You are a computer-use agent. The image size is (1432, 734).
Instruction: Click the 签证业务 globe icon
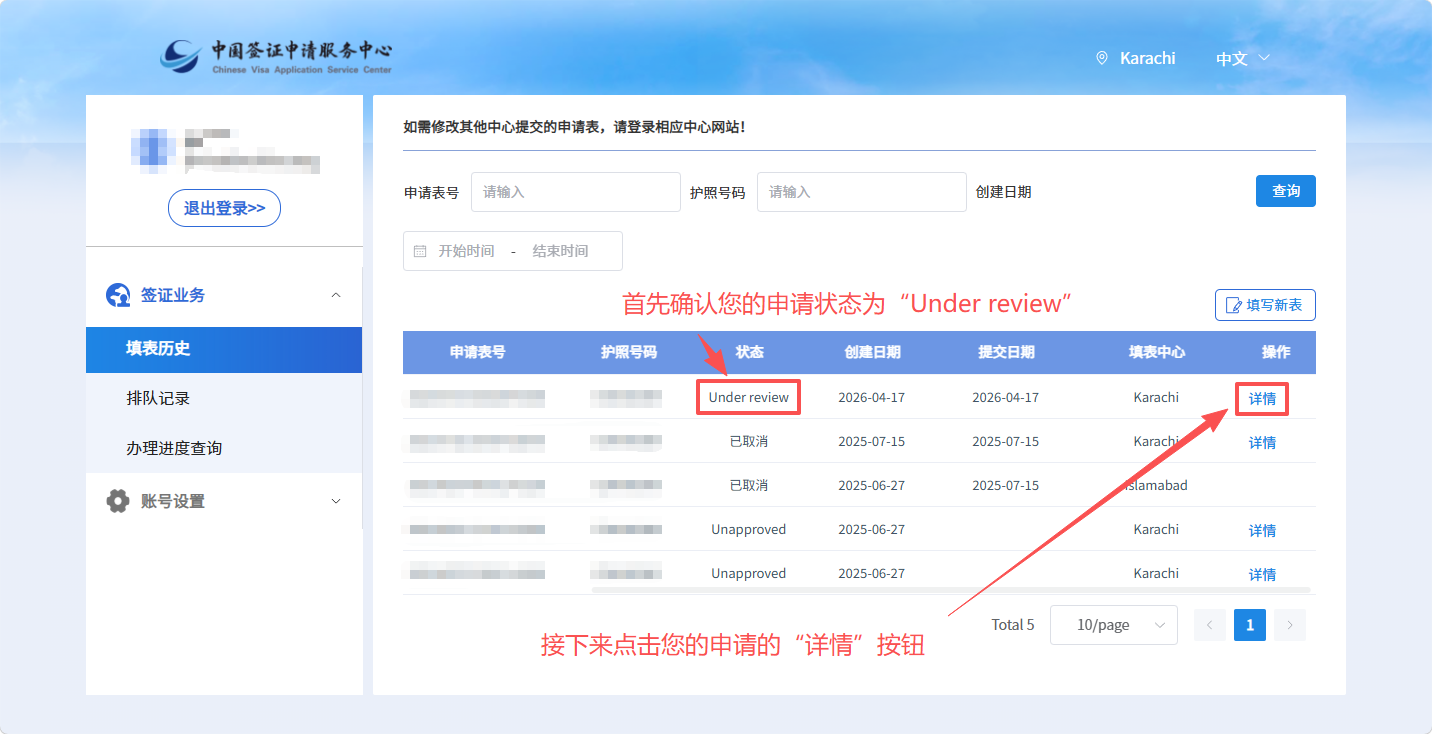point(118,295)
